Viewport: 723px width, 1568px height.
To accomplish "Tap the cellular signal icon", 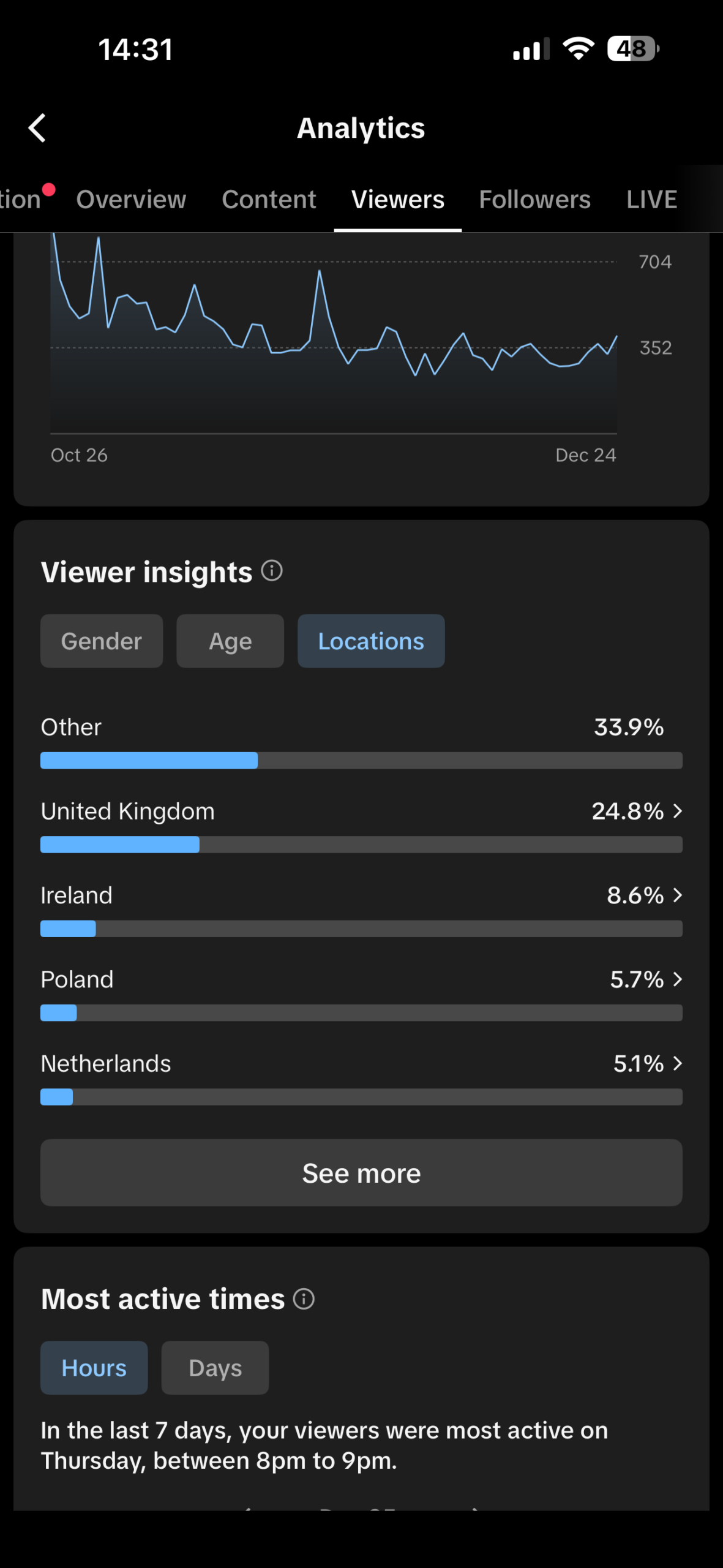I will (x=531, y=50).
